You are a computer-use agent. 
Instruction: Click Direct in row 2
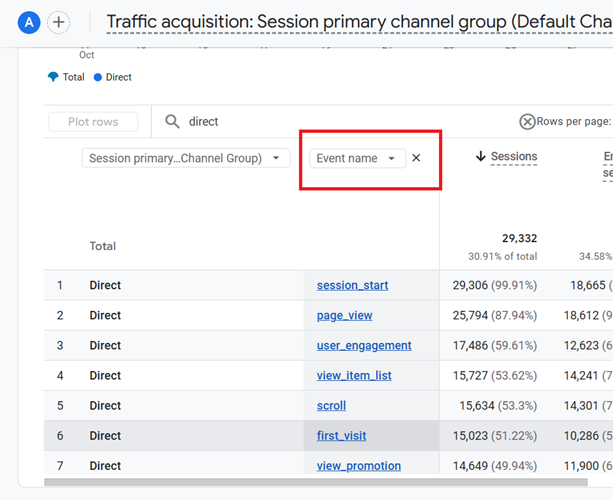[105, 315]
